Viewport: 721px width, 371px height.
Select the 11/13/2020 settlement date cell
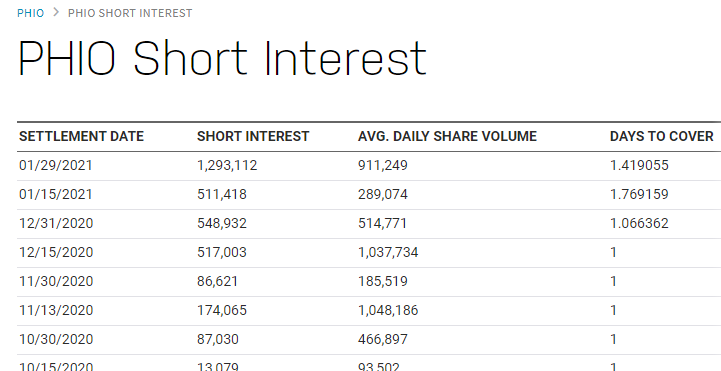pyautogui.click(x=56, y=310)
